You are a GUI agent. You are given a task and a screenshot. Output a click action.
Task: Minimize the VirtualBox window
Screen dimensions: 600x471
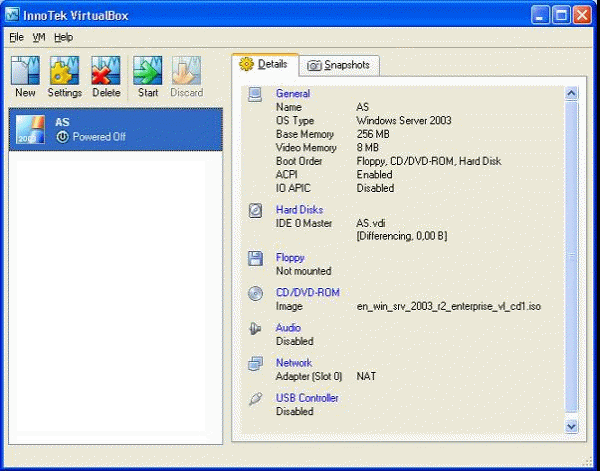pos(540,15)
